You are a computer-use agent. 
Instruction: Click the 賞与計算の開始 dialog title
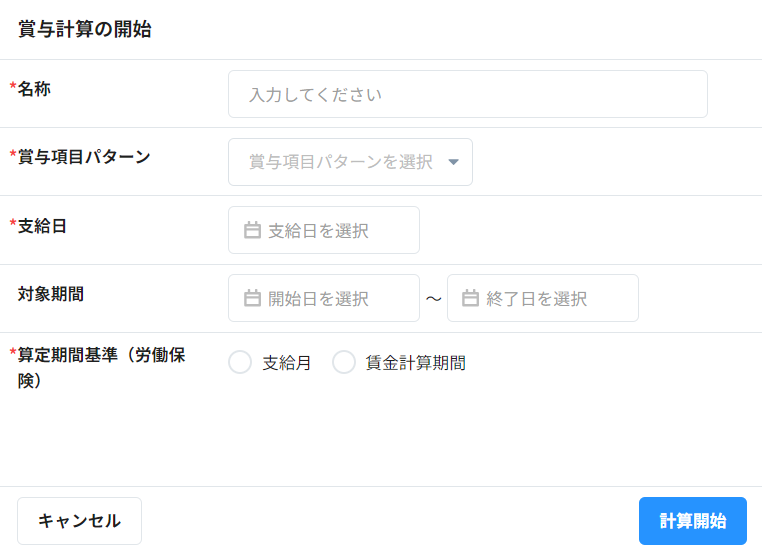[85, 30]
